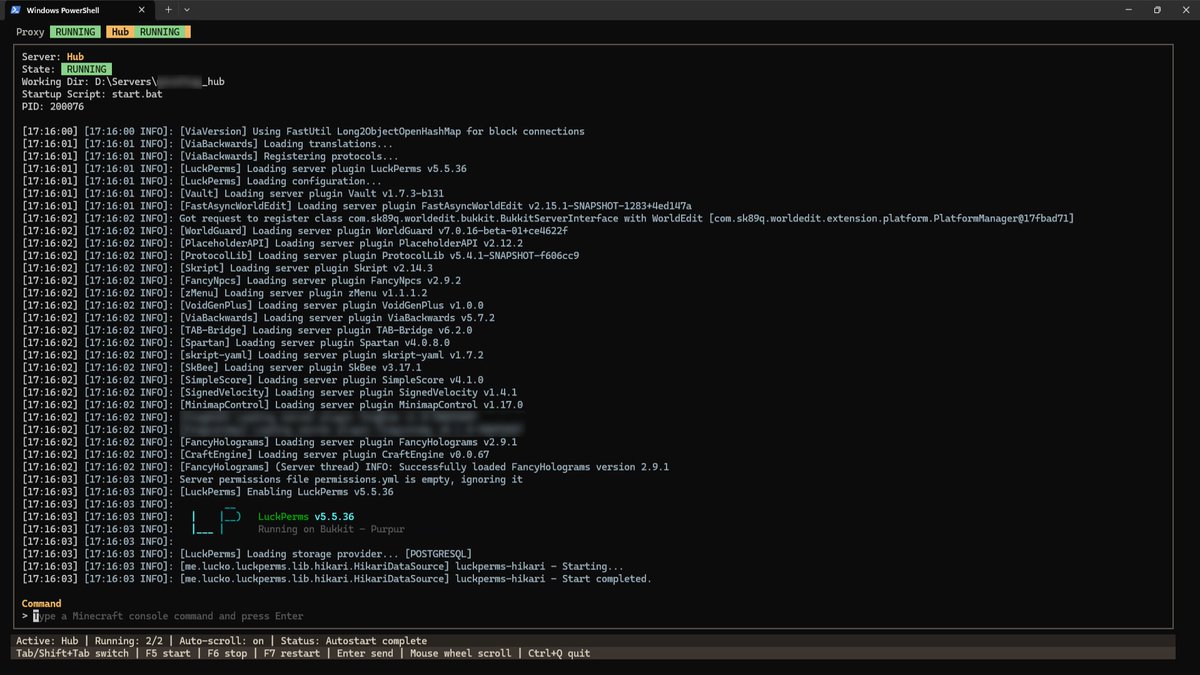Click the Spartan v4.0.8.0 log line

pos(236,342)
